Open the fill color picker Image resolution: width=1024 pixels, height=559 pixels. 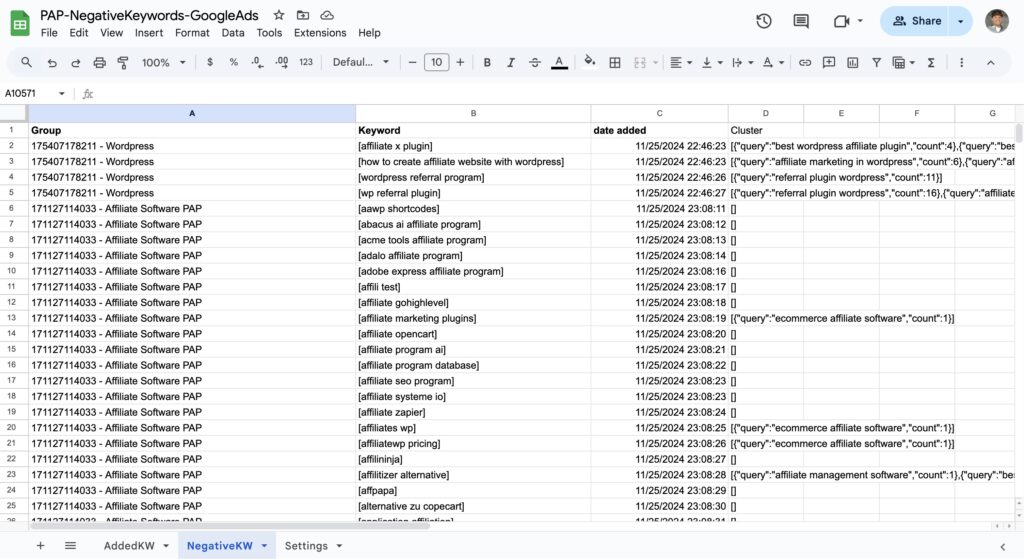pyautogui.click(x=589, y=62)
